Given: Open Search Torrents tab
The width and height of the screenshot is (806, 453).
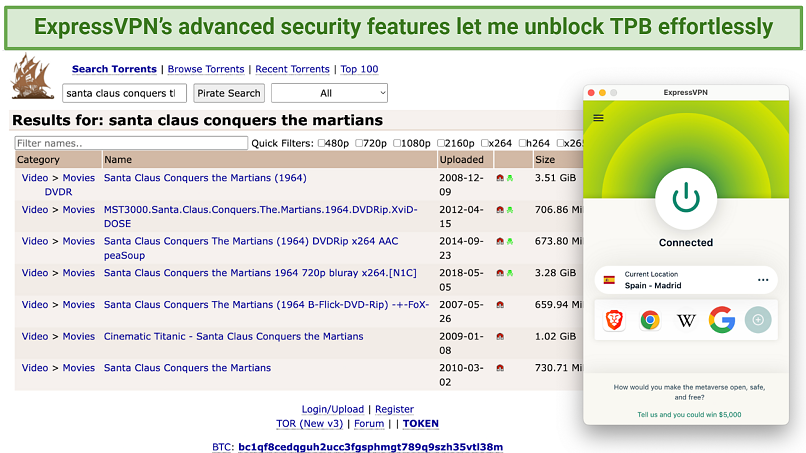Looking at the screenshot, I should coord(114,69).
